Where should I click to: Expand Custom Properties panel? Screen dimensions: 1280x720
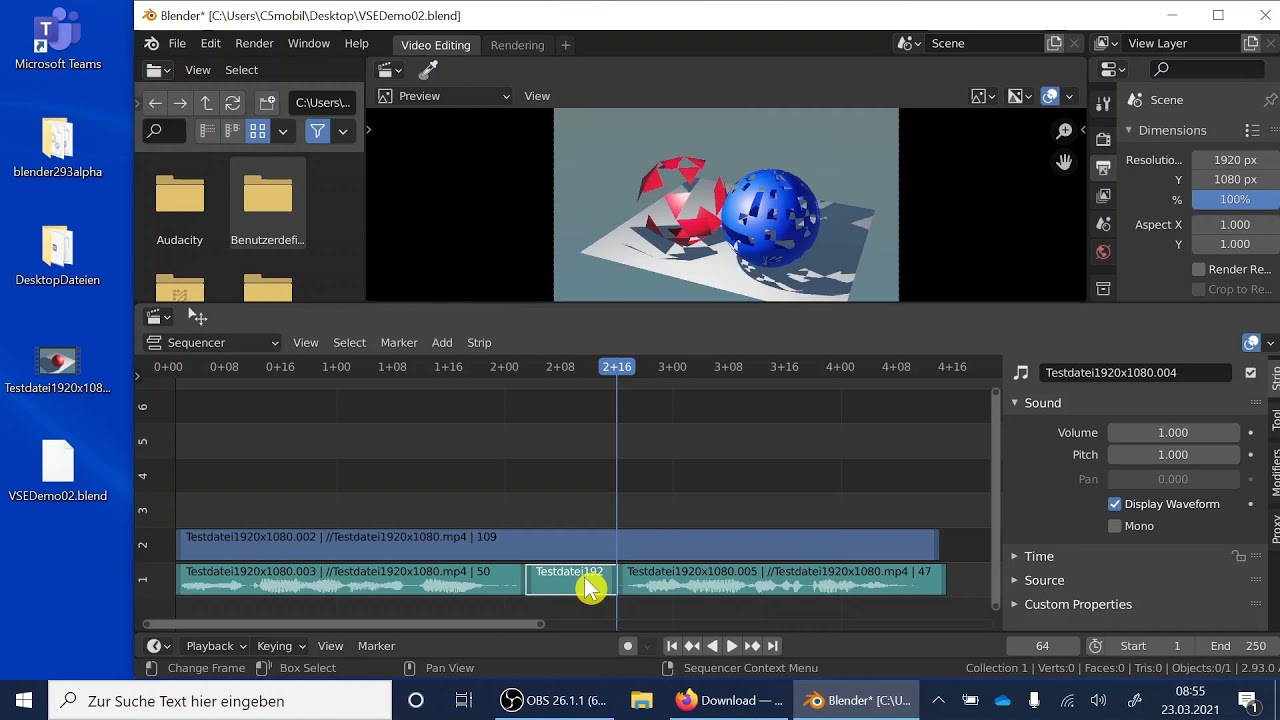tap(1078, 604)
